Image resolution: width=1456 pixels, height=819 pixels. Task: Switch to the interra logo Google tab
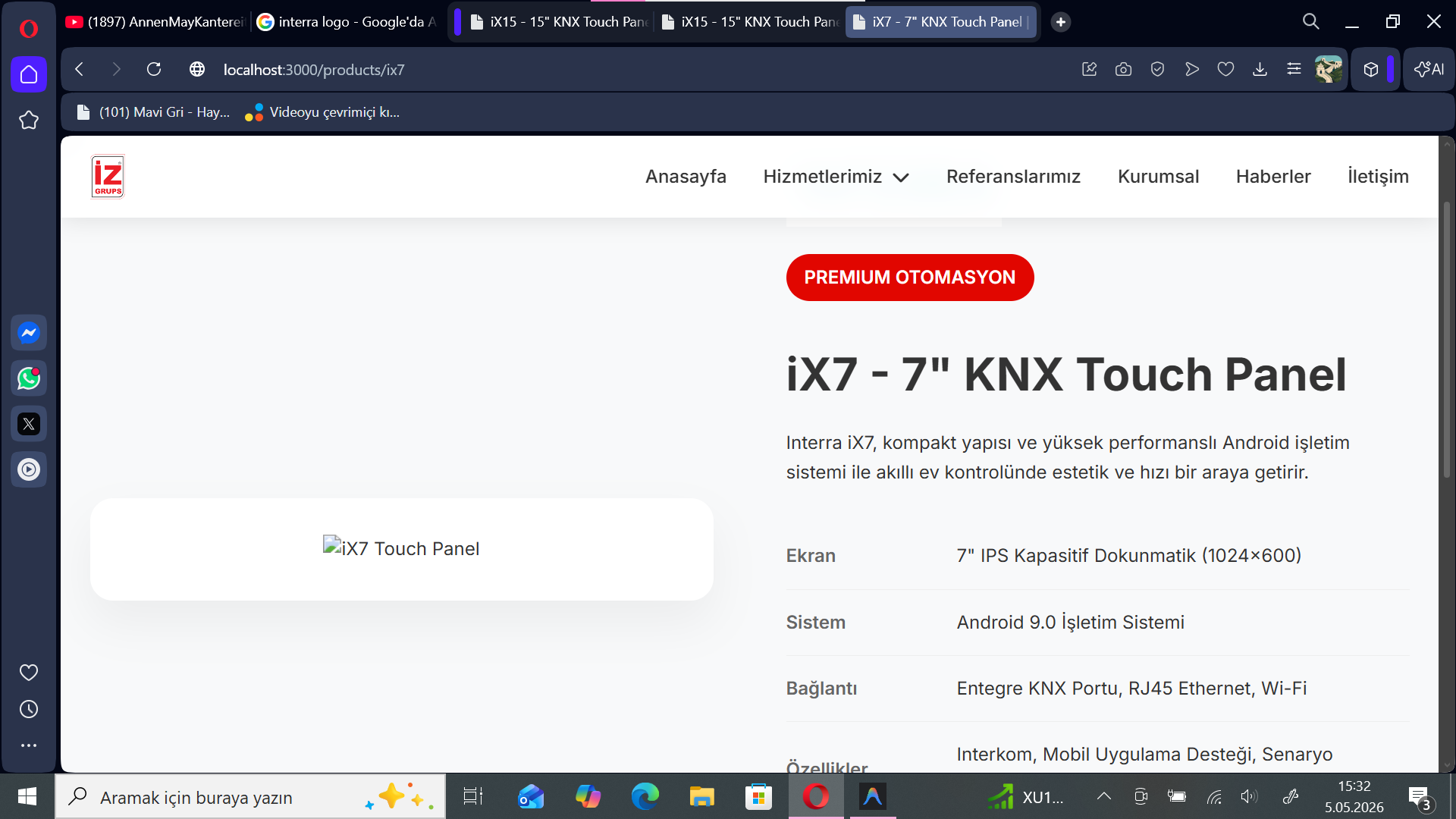click(347, 22)
